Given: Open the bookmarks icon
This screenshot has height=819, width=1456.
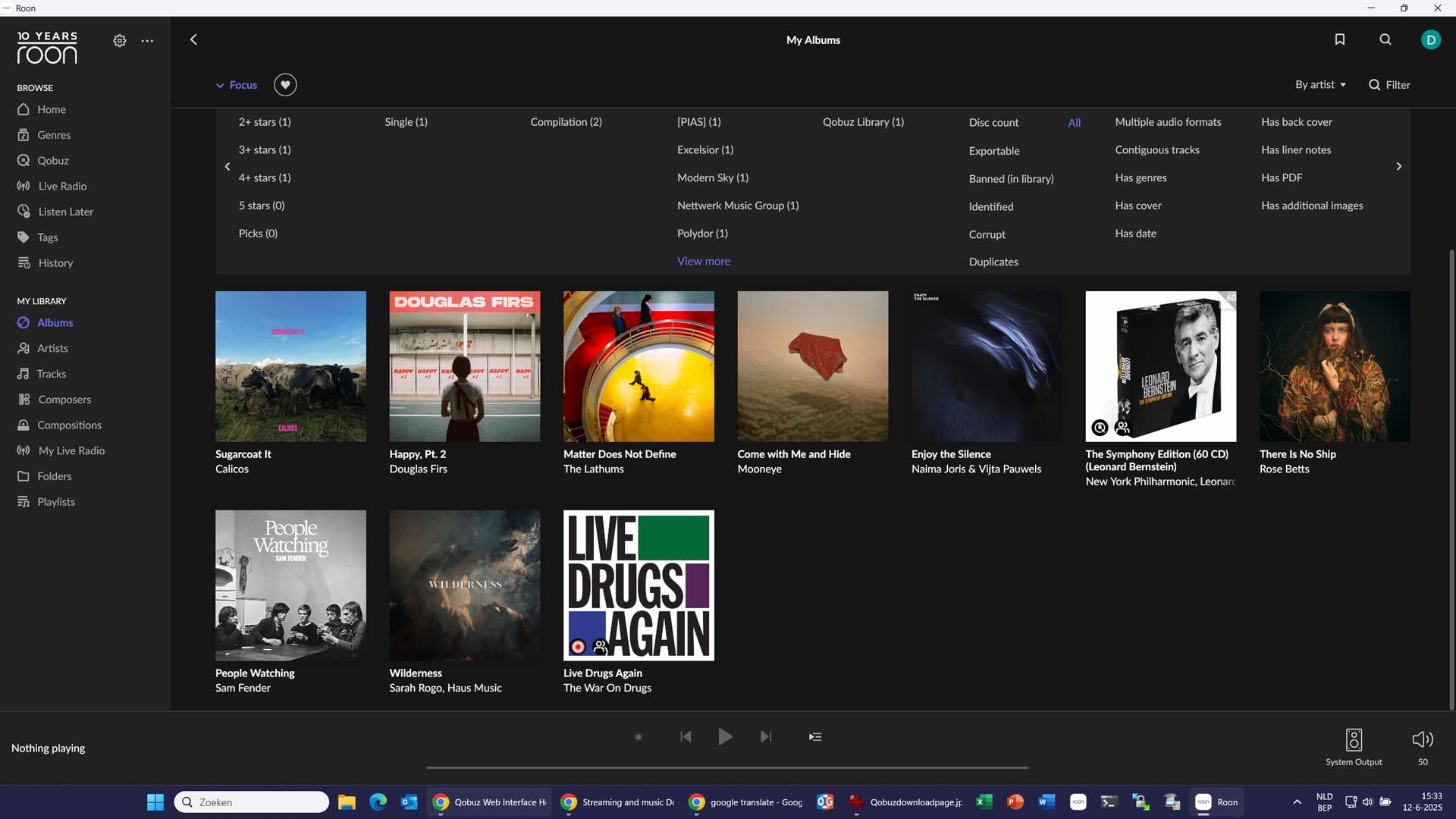Looking at the screenshot, I should point(1340,39).
